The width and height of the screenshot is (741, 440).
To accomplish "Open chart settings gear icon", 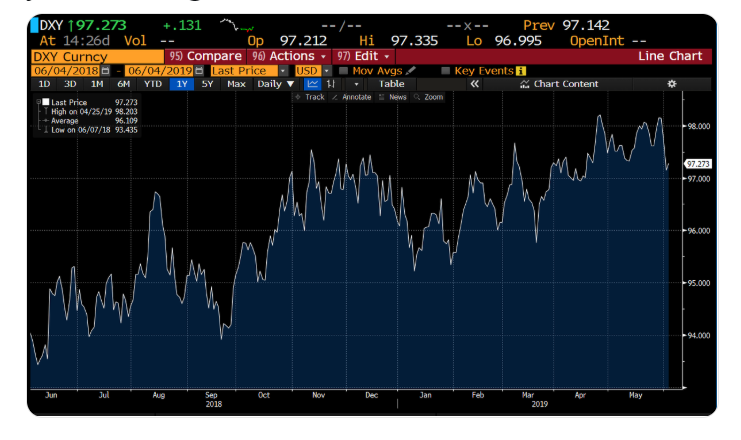I will point(672,84).
